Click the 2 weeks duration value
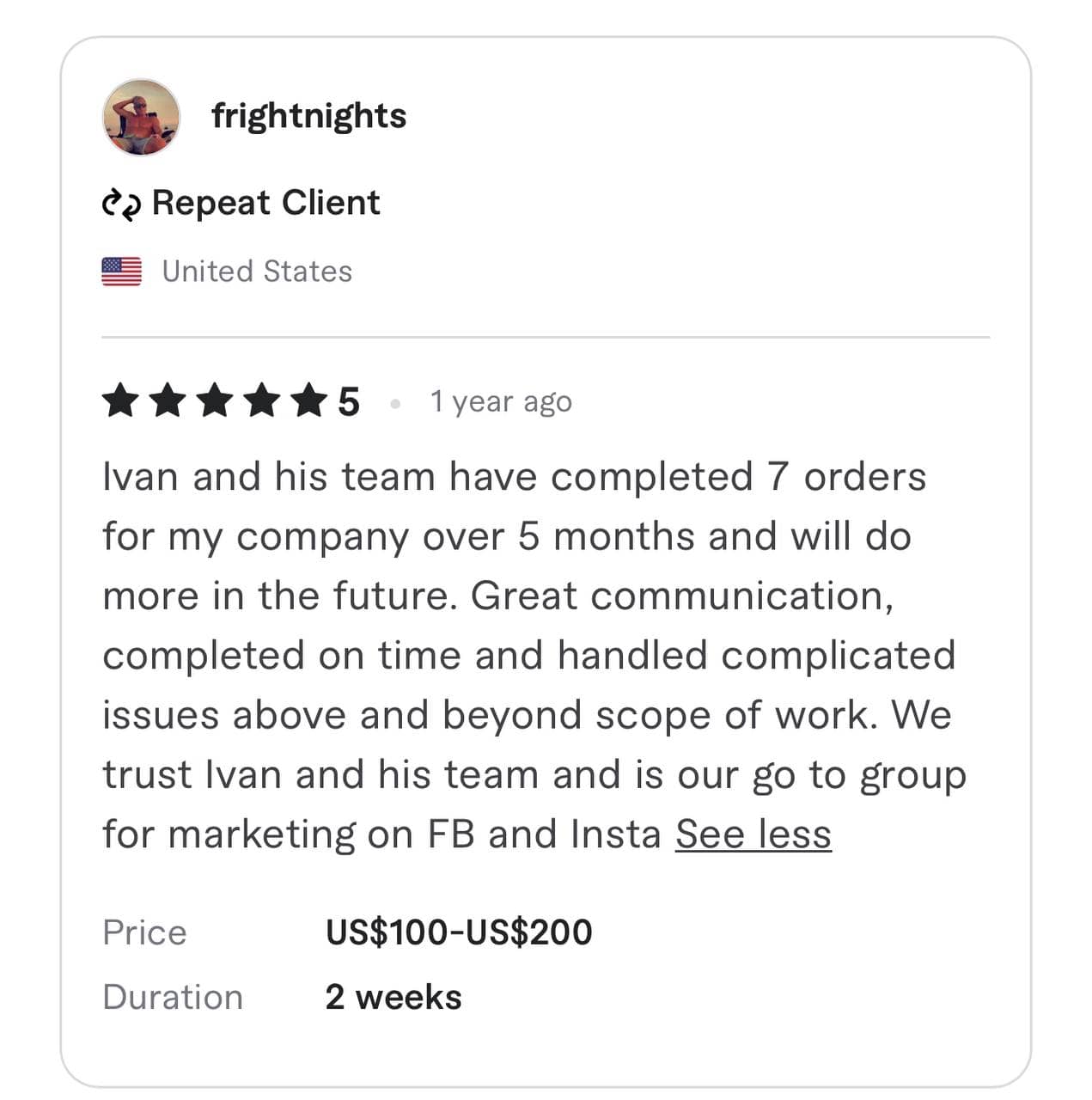 (x=393, y=997)
